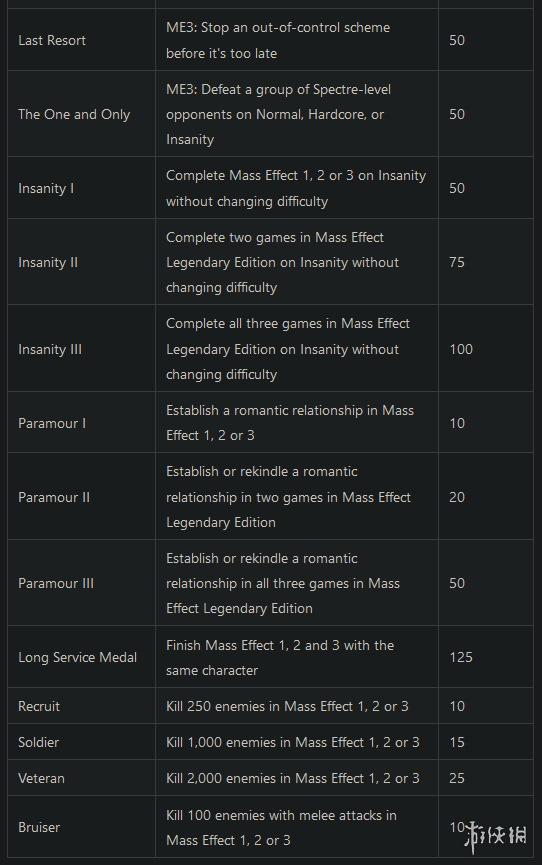Select the 100 points value
Image resolution: width=542 pixels, height=865 pixels.
coord(461,349)
